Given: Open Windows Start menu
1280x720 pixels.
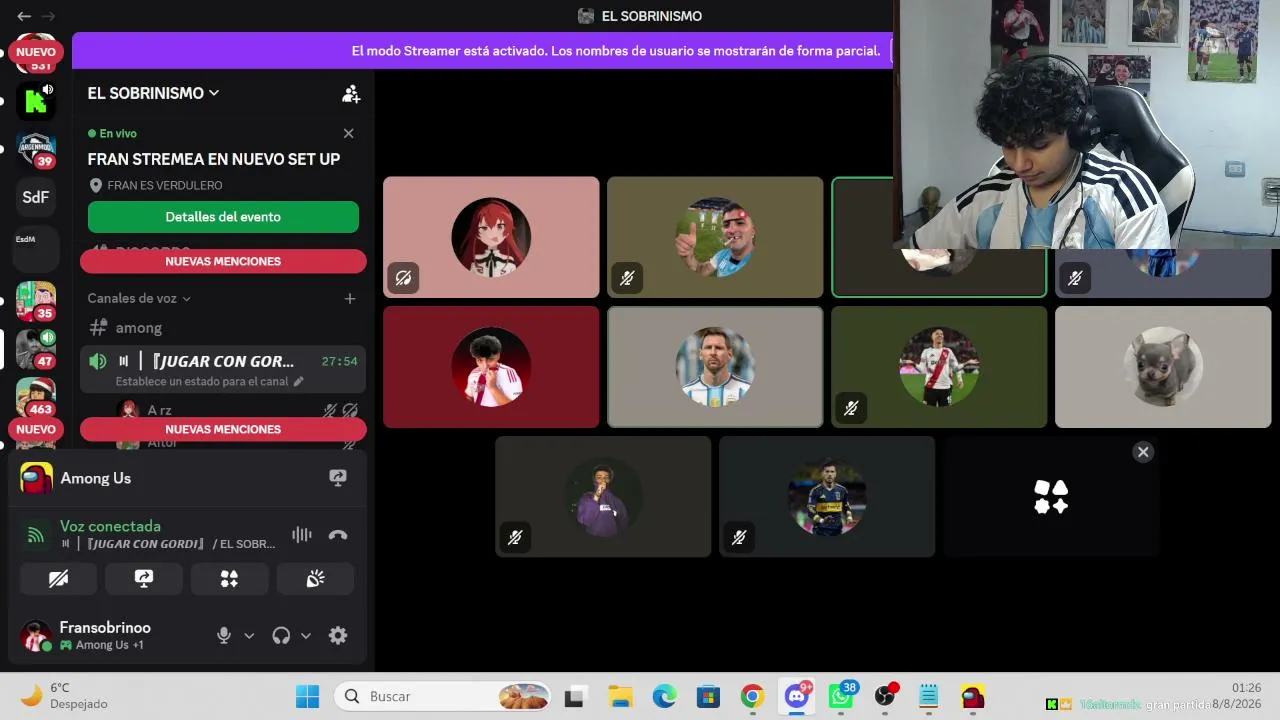Looking at the screenshot, I should (x=307, y=696).
